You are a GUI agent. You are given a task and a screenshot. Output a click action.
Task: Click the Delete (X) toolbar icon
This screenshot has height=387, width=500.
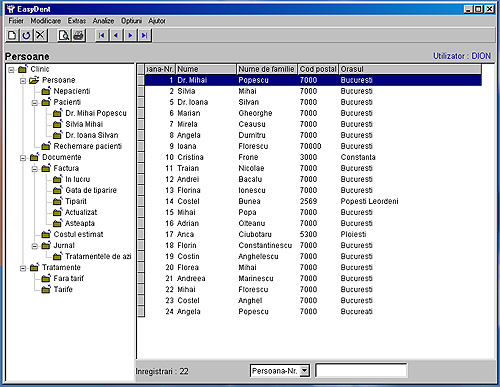[40, 35]
